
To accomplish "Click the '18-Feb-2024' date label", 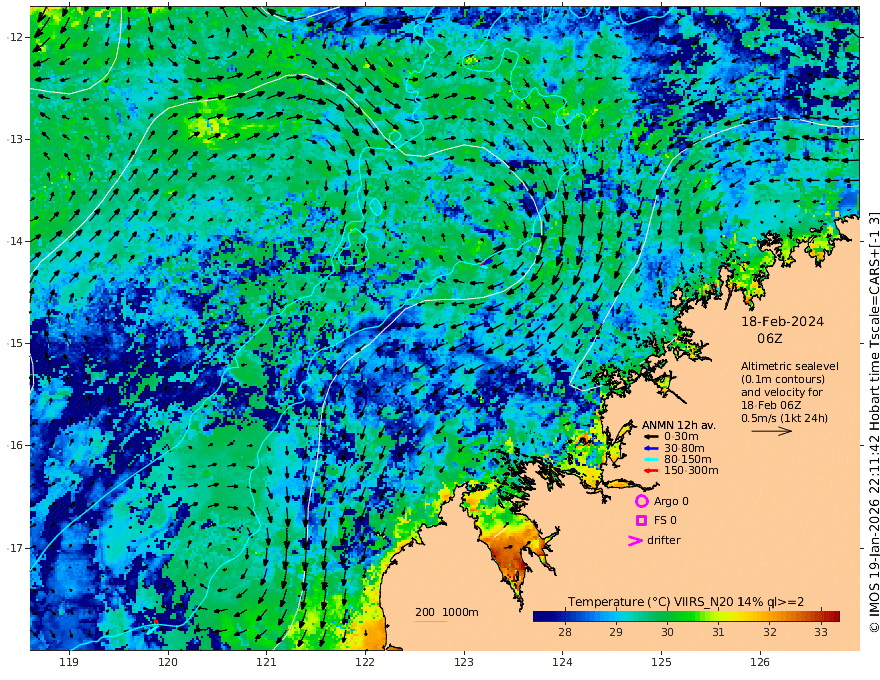I will [782, 321].
